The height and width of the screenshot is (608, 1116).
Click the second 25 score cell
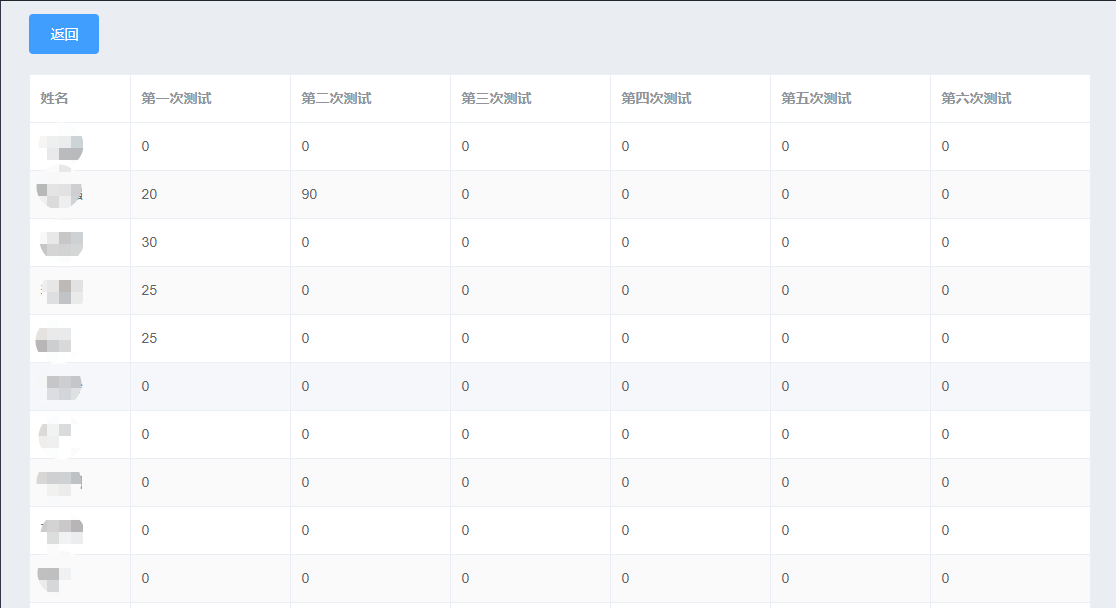[x=210, y=338]
